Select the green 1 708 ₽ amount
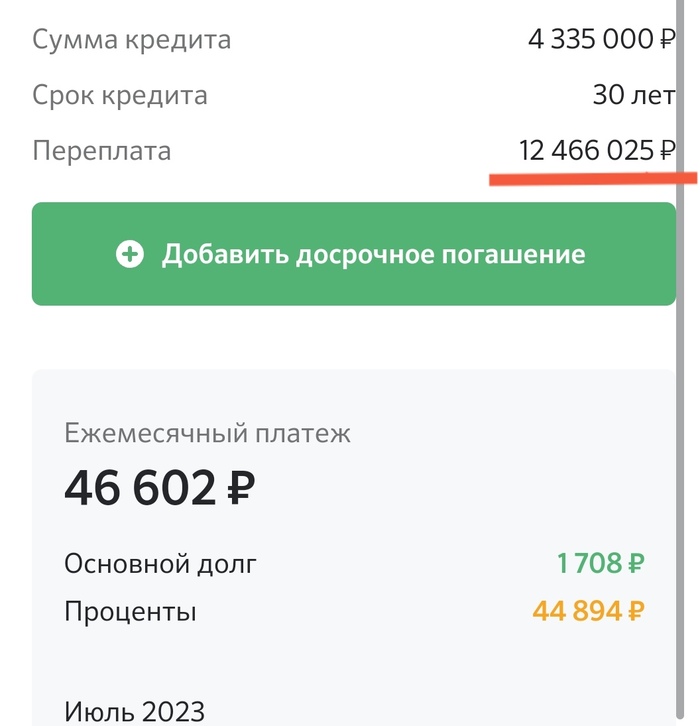The width and height of the screenshot is (700, 726). [x=600, y=564]
